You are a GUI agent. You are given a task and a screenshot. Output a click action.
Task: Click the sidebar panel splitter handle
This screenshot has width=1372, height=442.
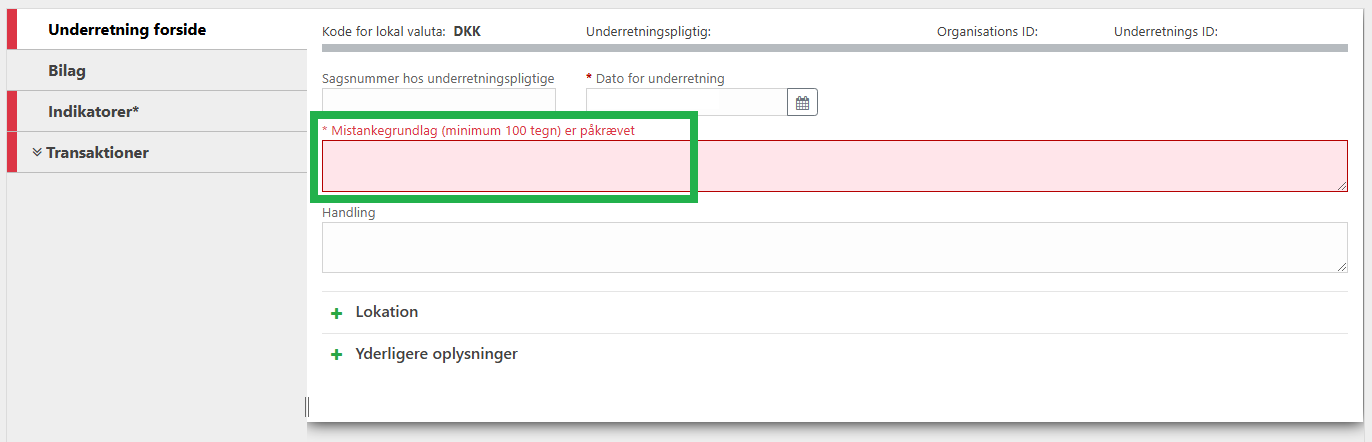click(307, 406)
